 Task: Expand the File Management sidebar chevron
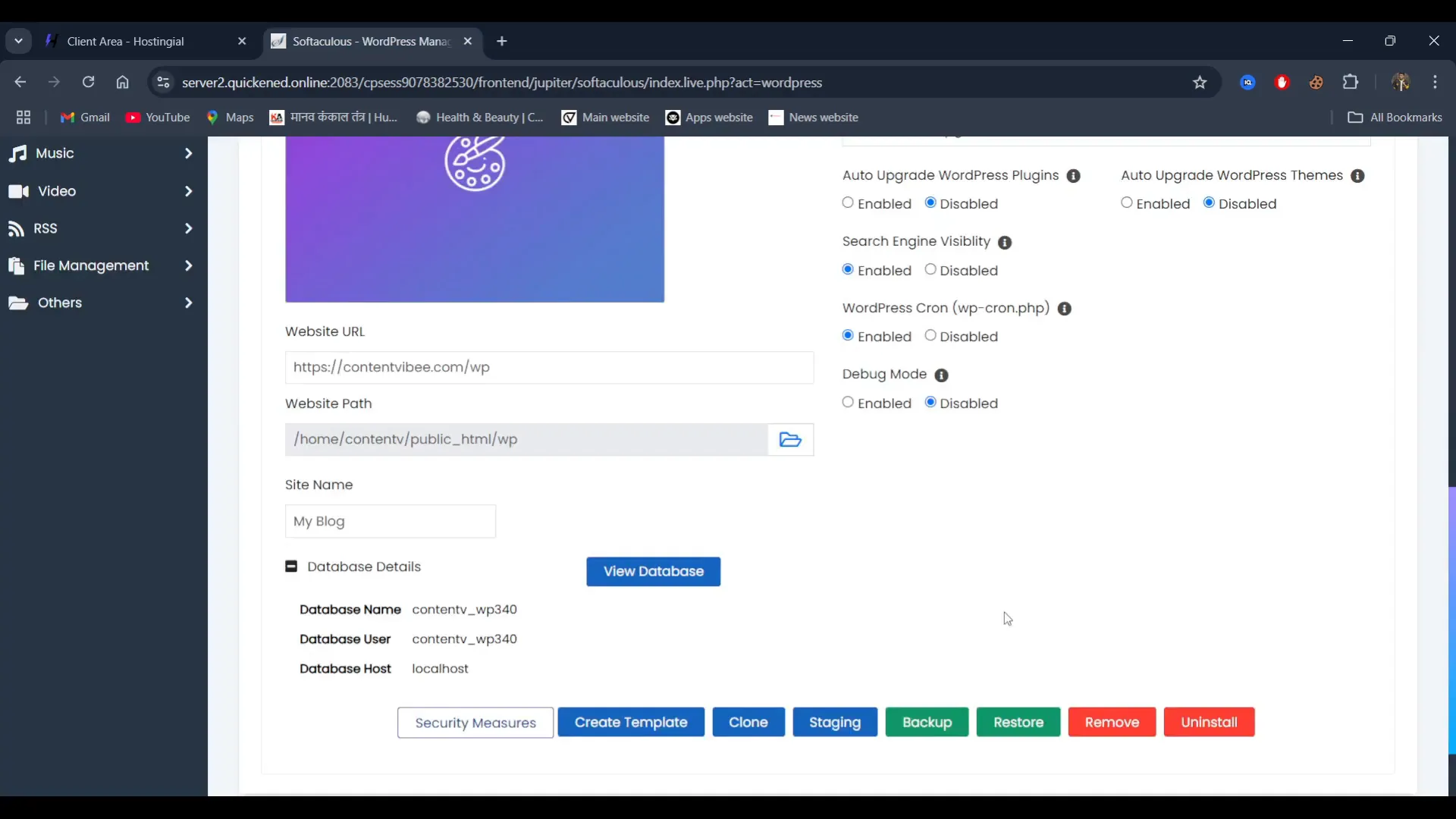tap(188, 265)
